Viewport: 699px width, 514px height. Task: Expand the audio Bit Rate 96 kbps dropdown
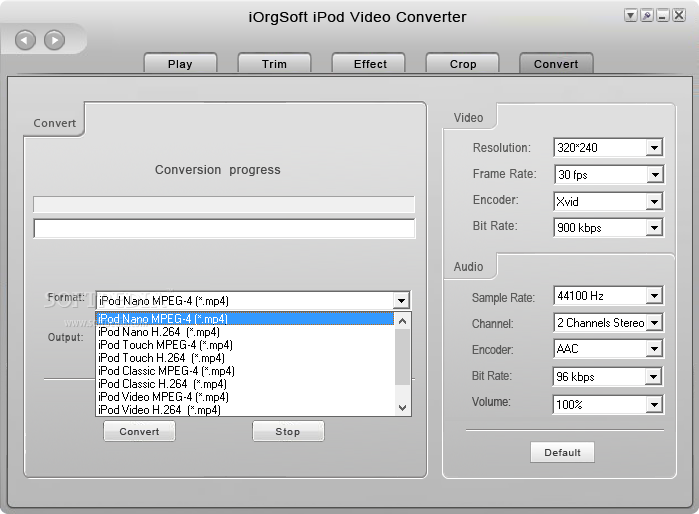coord(653,377)
